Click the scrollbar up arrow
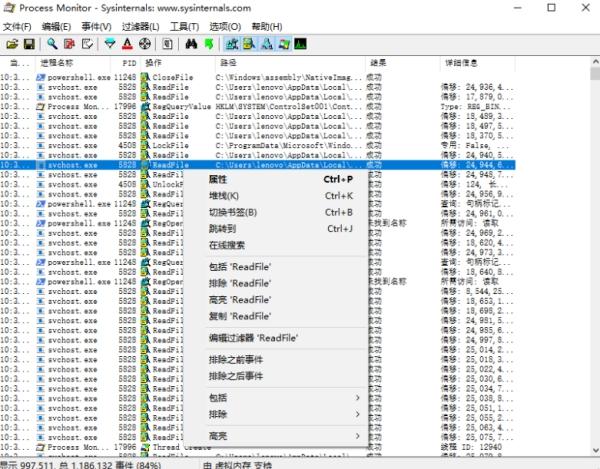Screen dimensions: 600x469 pyautogui.click(x=595, y=62)
